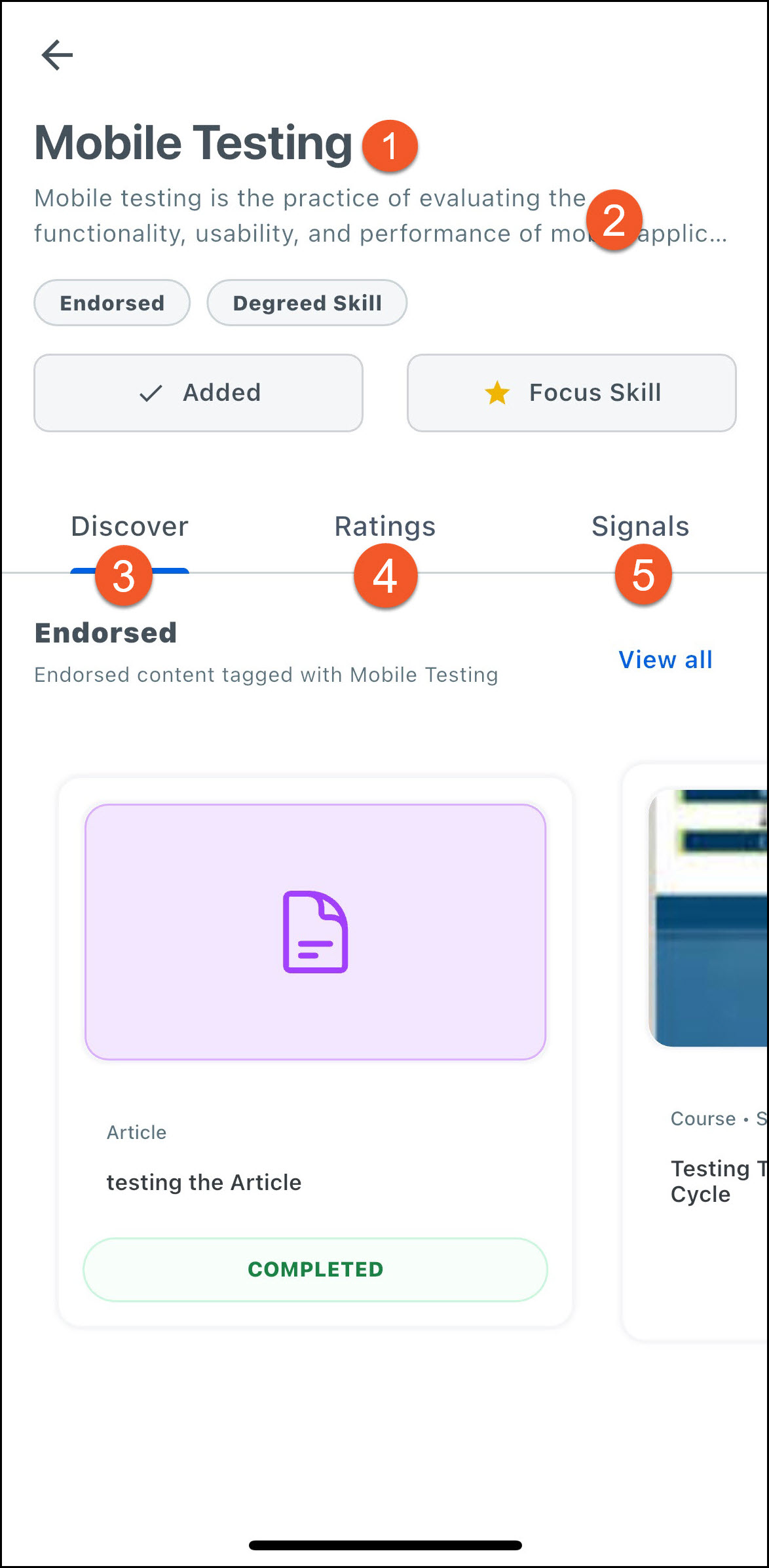Open the Testing Cycle course thumbnail
769x1568 pixels.
coord(709,918)
